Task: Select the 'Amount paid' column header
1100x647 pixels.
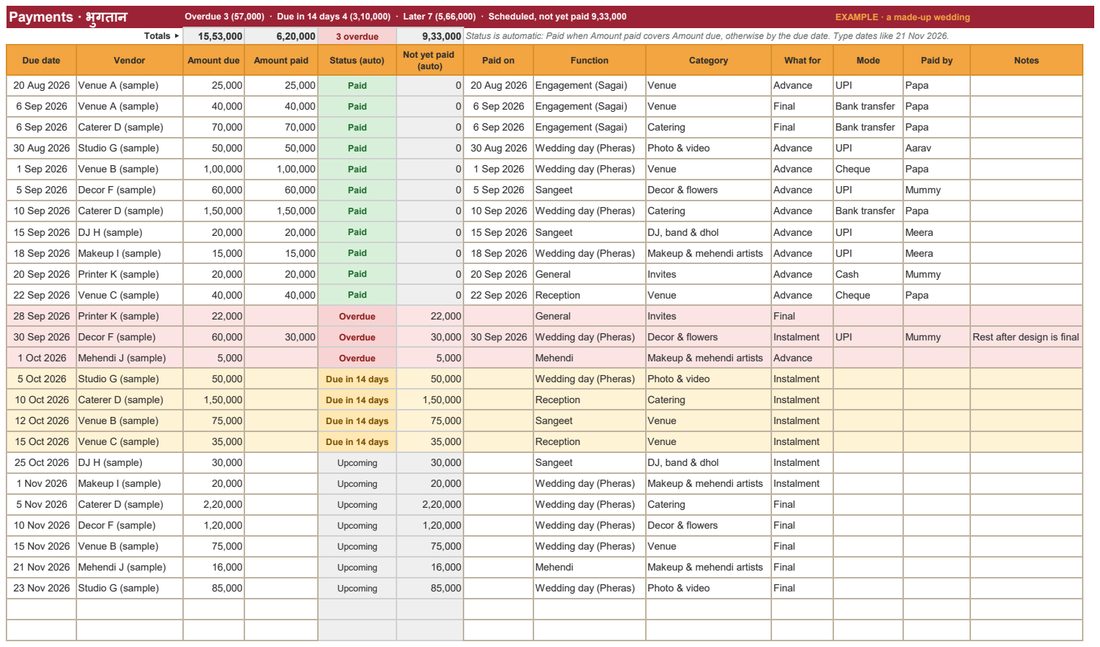Action: 281,60
